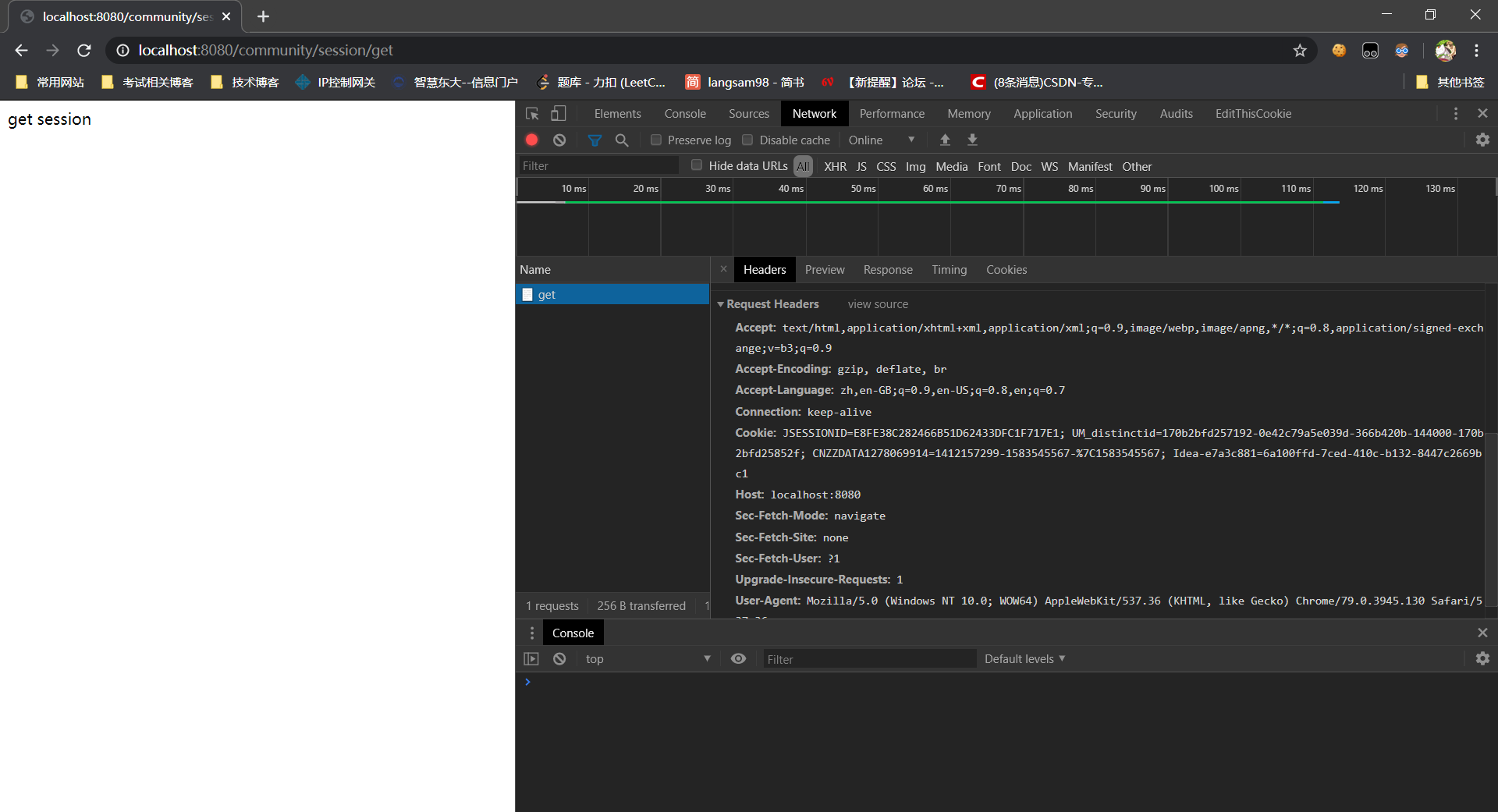Show the console sidebar

[x=531, y=659]
